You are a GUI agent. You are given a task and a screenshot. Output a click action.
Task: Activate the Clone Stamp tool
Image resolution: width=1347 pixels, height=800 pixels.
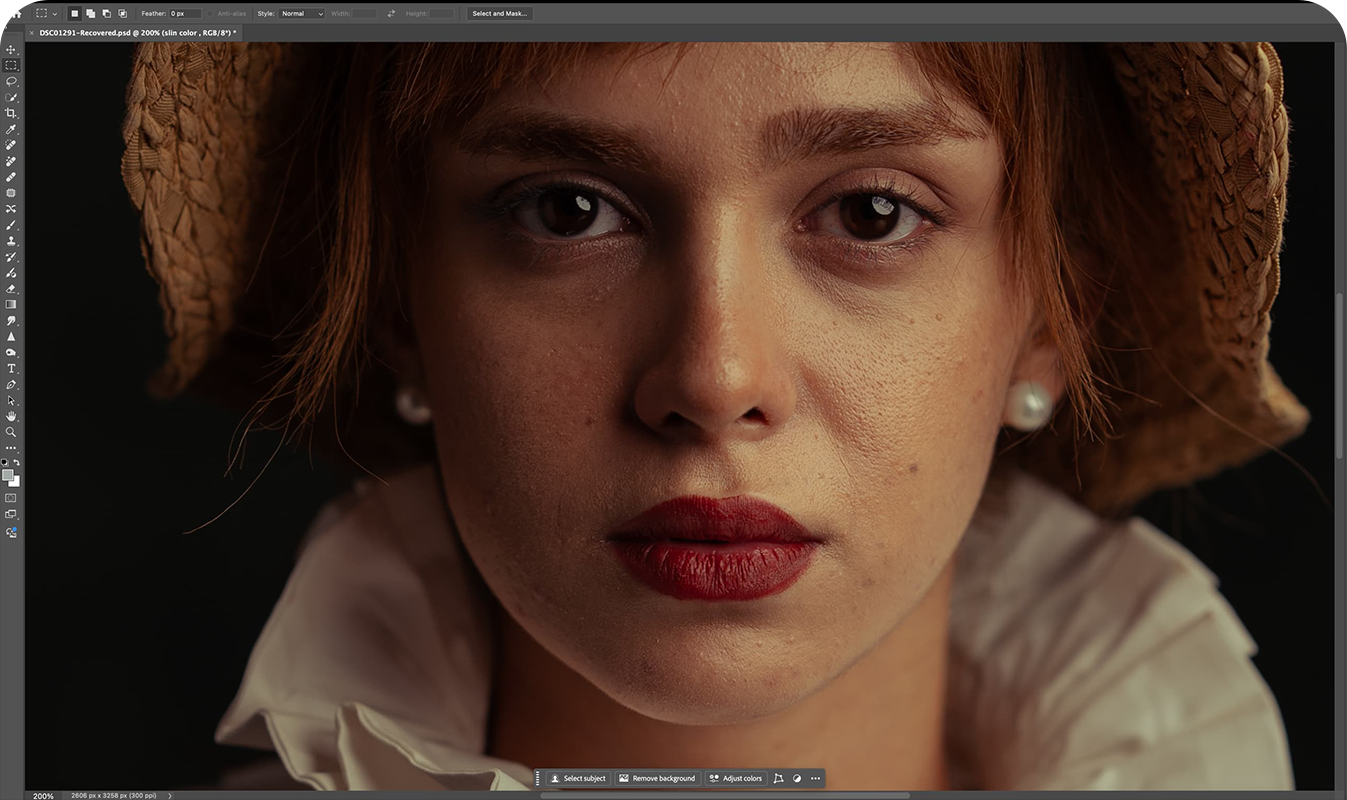point(11,241)
